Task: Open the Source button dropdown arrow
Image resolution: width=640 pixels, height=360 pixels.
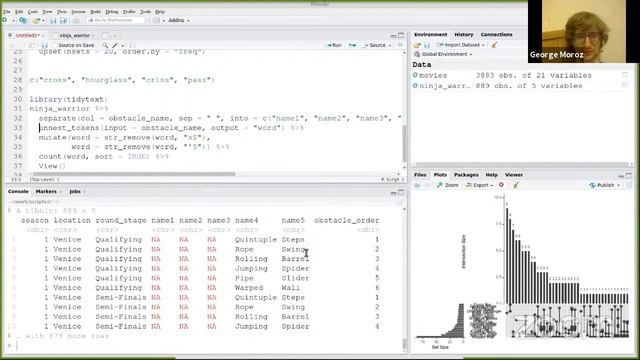Action: click(390, 45)
